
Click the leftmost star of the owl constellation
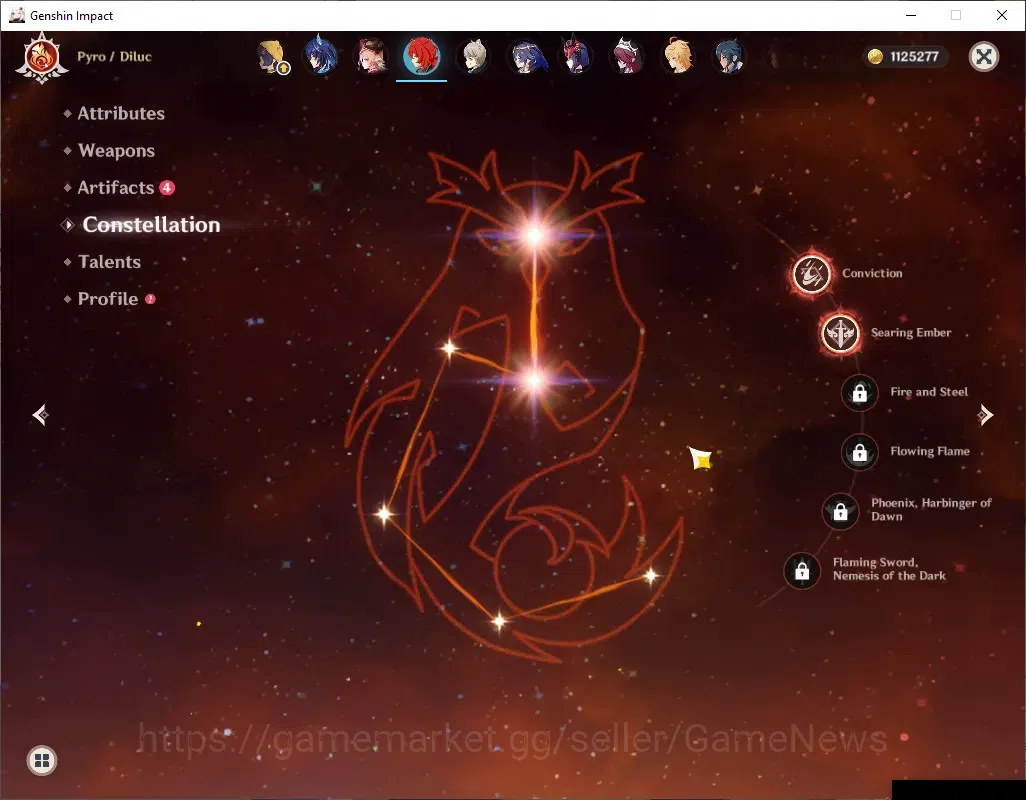pyautogui.click(x=384, y=514)
